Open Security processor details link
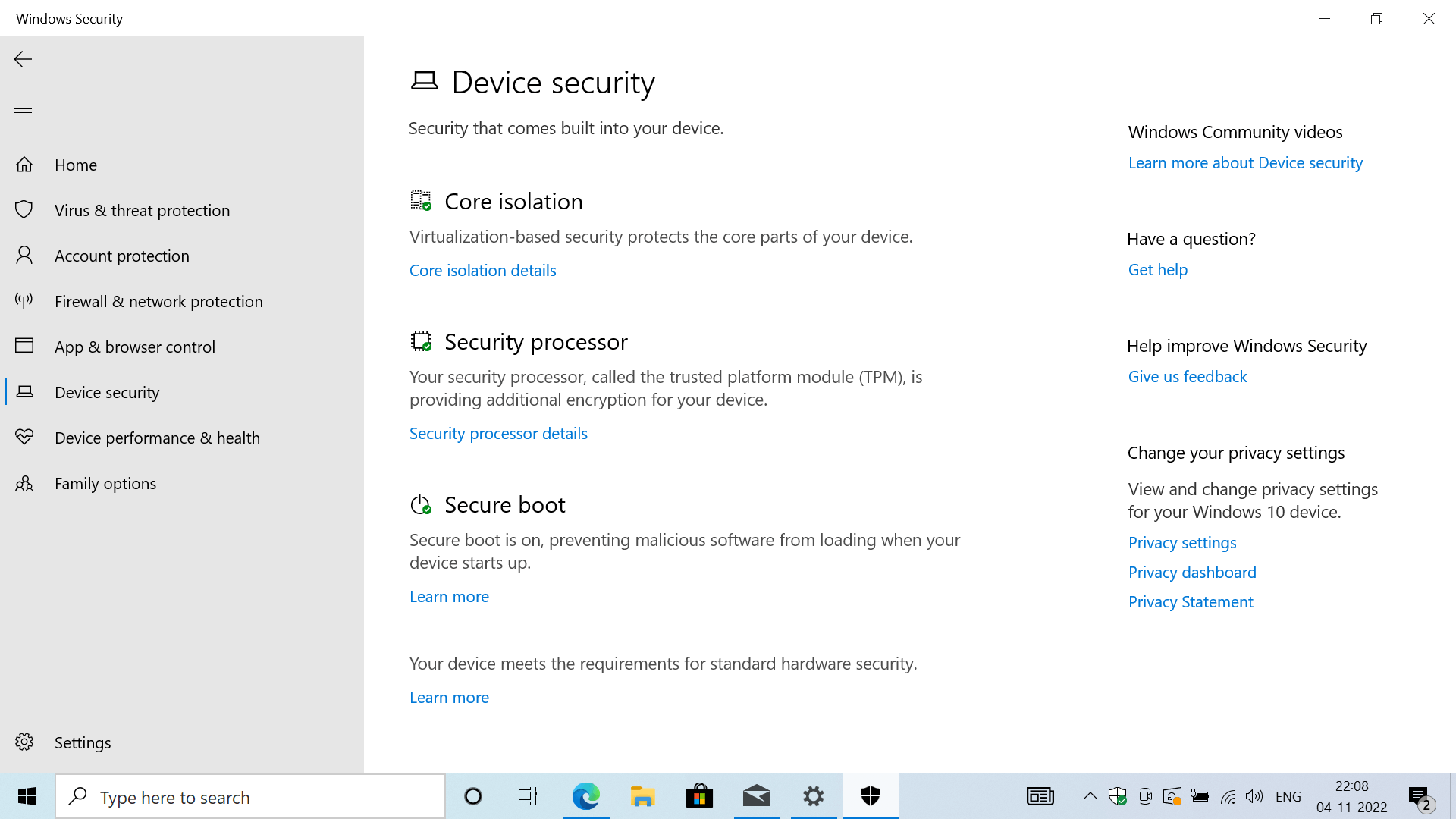 pos(498,434)
